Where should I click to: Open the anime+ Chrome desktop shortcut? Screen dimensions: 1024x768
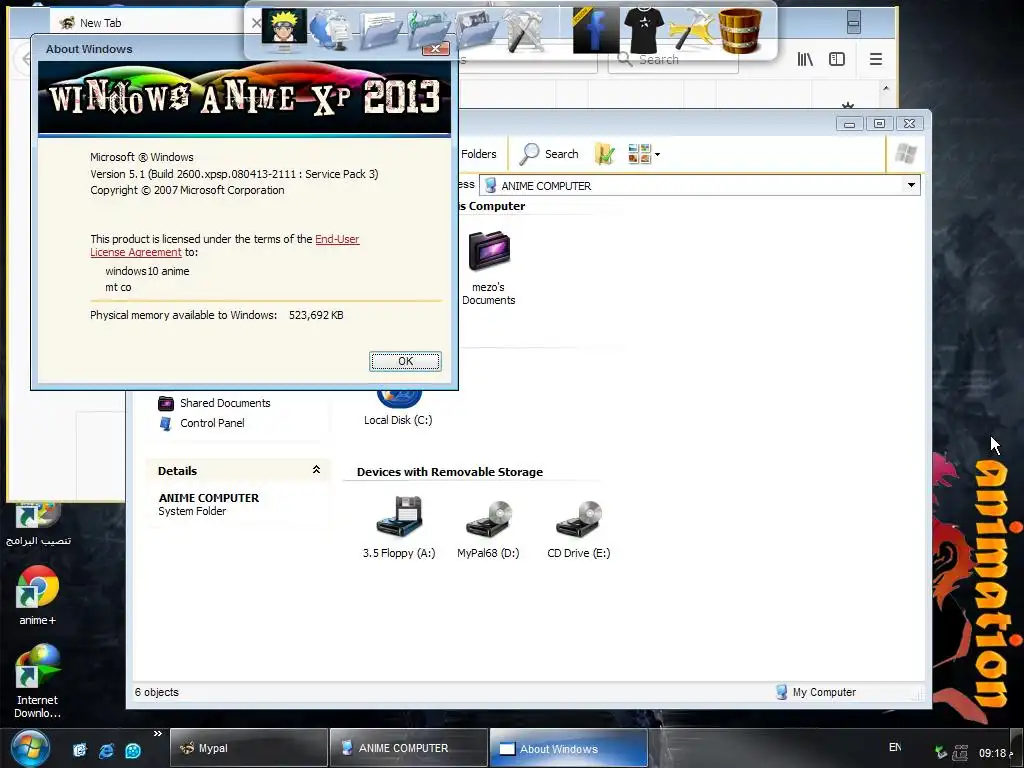tap(37, 596)
